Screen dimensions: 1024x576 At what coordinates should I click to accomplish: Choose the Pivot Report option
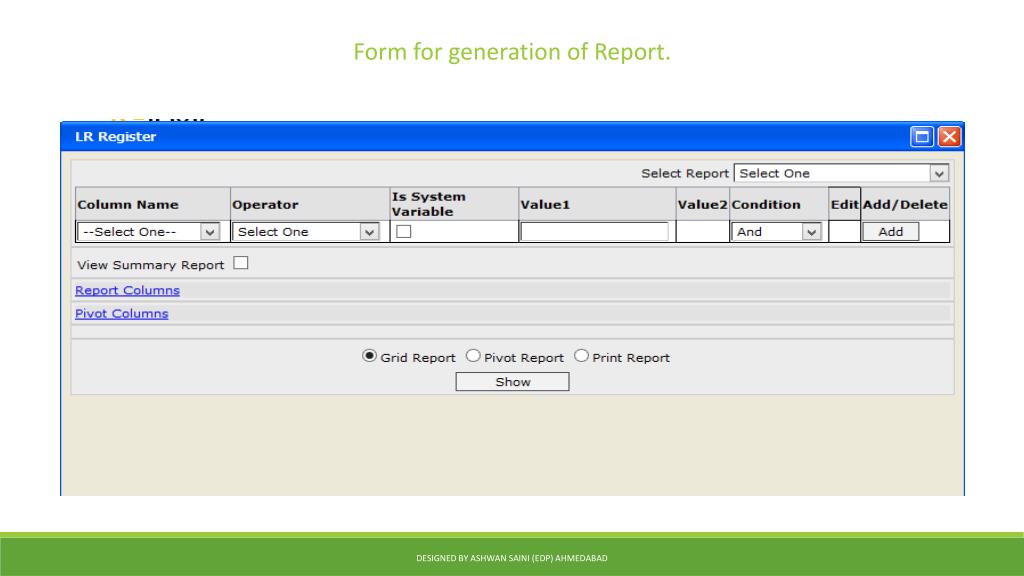click(474, 356)
